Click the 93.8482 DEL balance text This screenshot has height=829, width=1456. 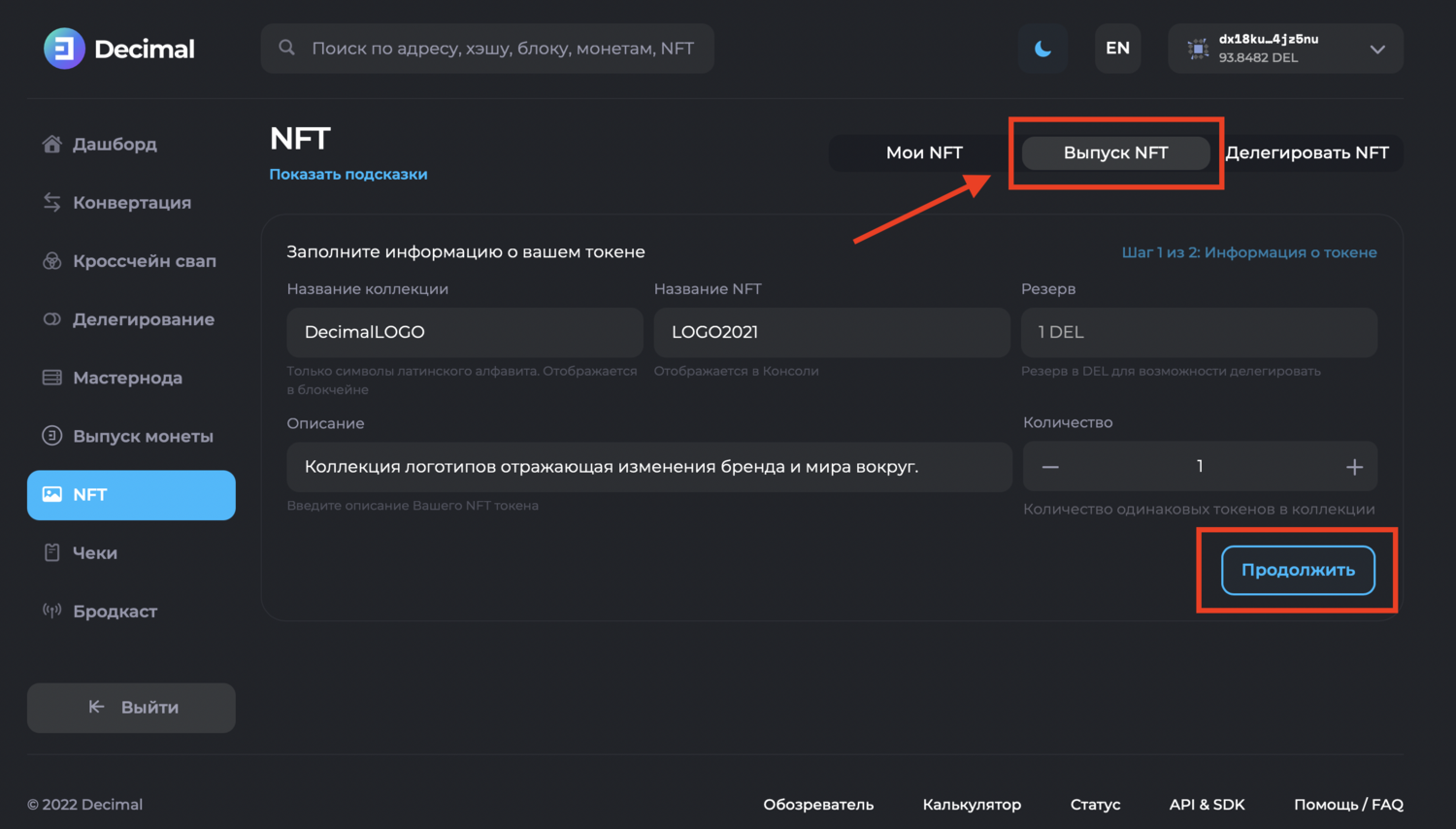(1258, 58)
